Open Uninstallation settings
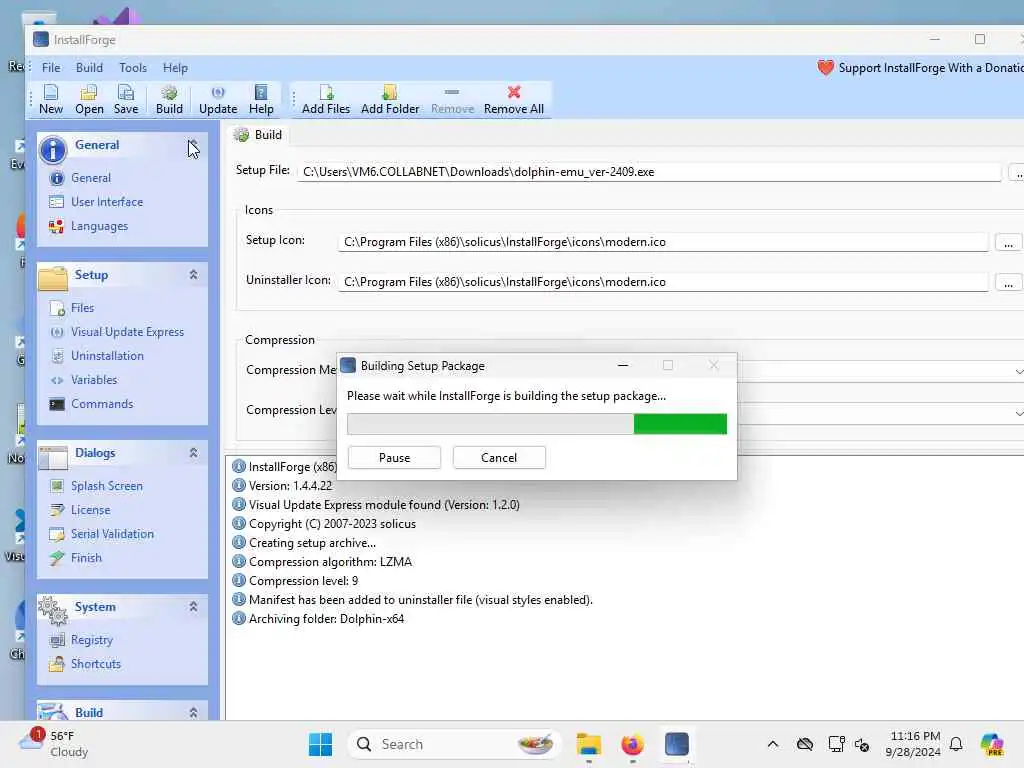The height and width of the screenshot is (768, 1024). [106, 356]
